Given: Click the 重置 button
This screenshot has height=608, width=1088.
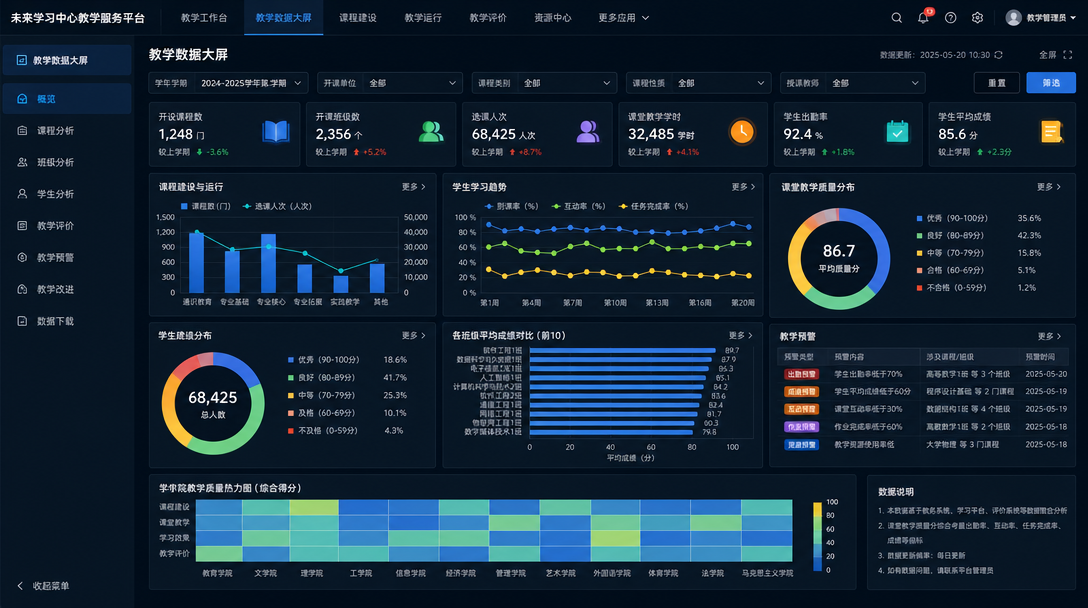Looking at the screenshot, I should 997,83.
